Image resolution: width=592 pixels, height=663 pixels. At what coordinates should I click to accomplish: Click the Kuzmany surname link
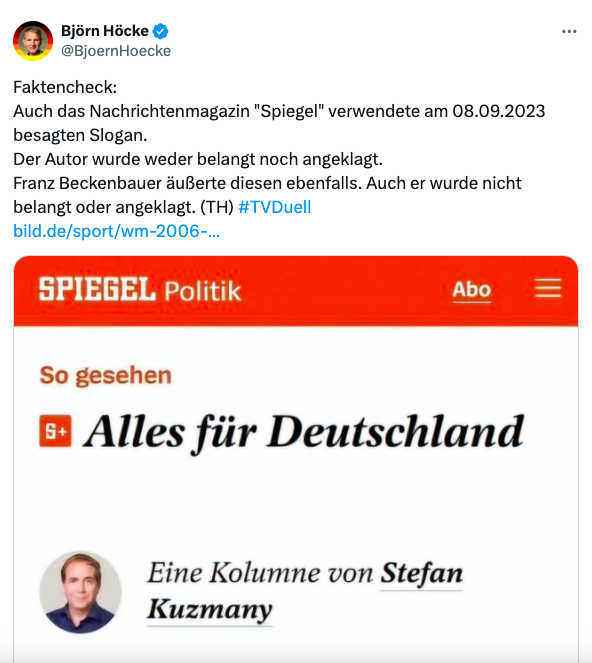[x=209, y=610]
